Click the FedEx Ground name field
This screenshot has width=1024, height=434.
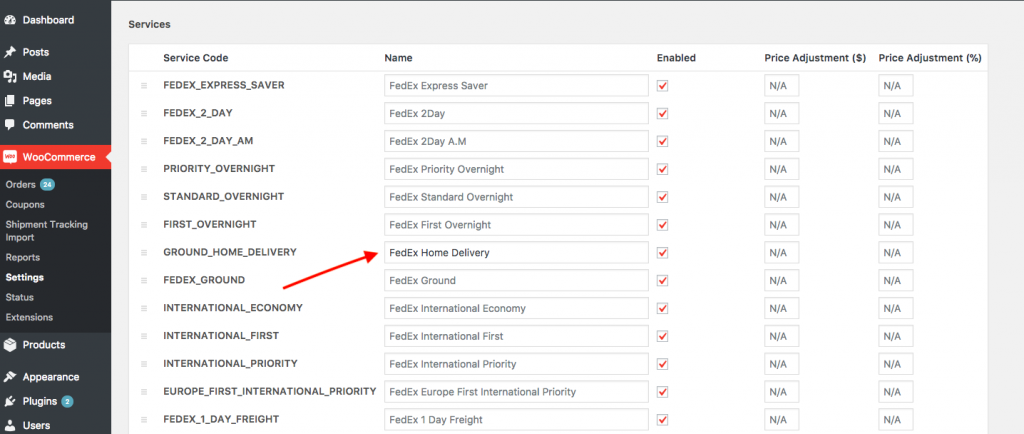click(517, 281)
